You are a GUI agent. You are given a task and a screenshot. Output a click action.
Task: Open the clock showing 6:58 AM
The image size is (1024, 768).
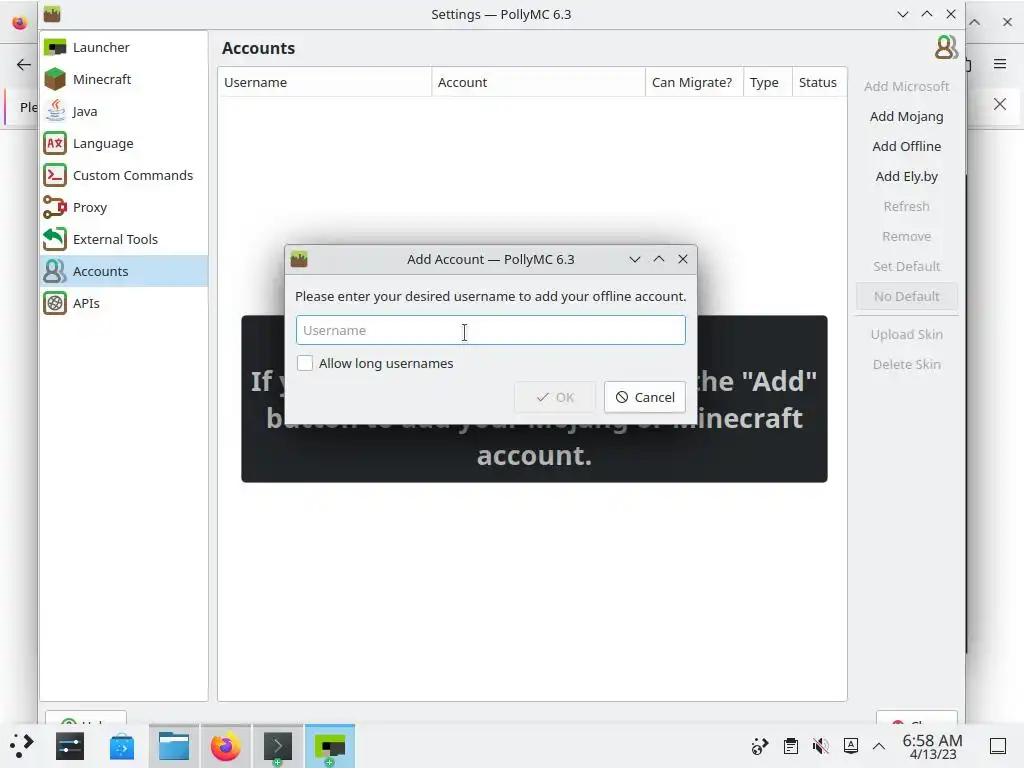click(x=932, y=746)
